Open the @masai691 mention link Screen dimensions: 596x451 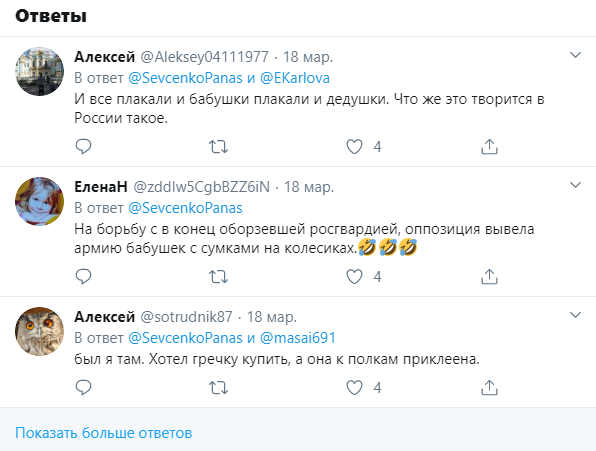coord(298,338)
